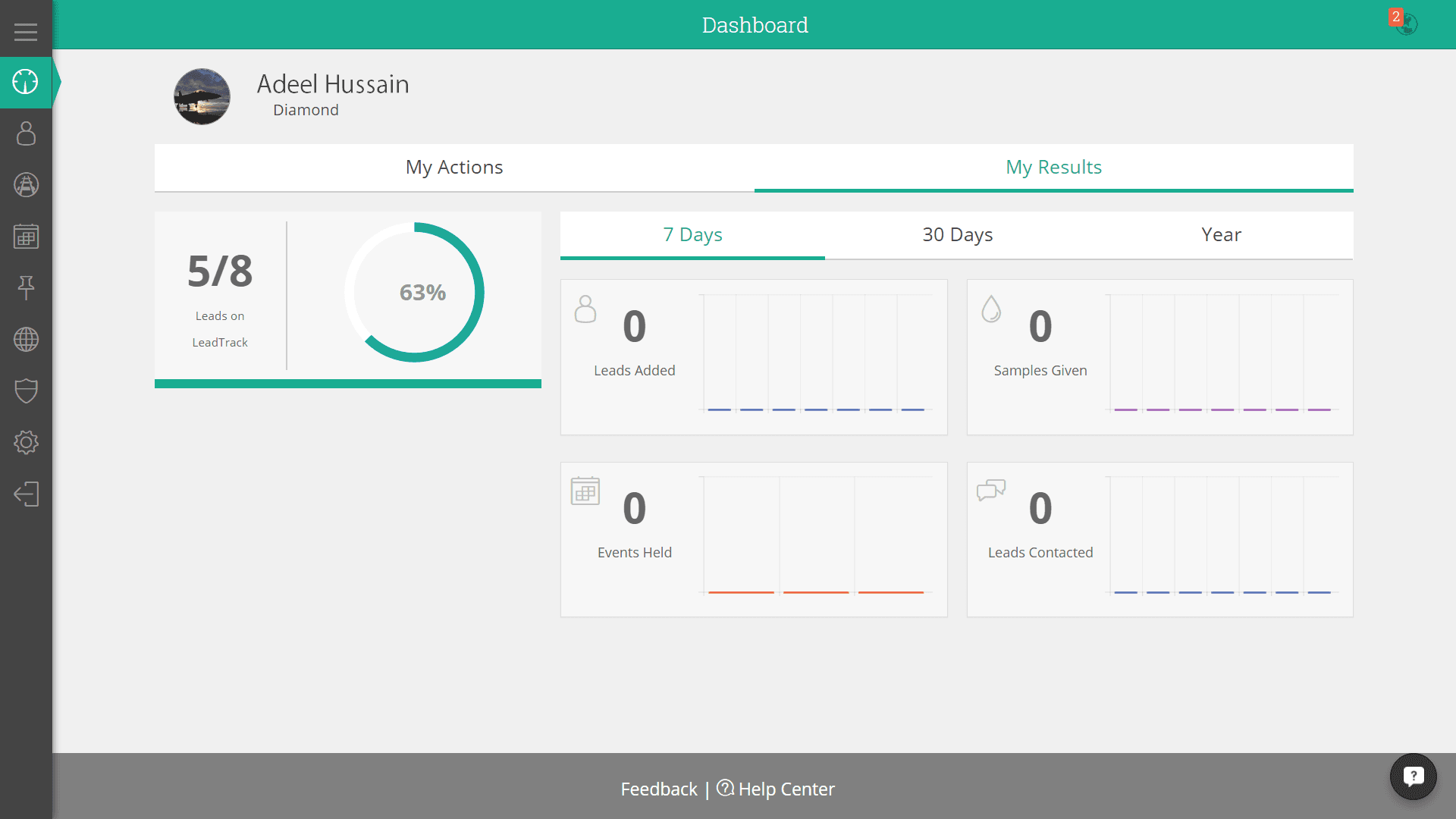Click the Leads Added person icon

(585, 309)
